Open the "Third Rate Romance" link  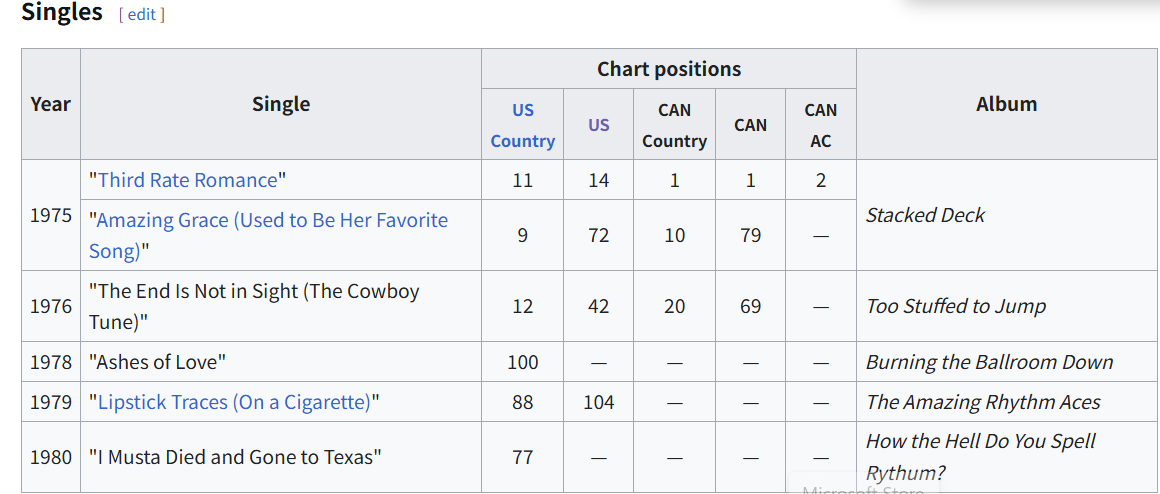pos(187,180)
